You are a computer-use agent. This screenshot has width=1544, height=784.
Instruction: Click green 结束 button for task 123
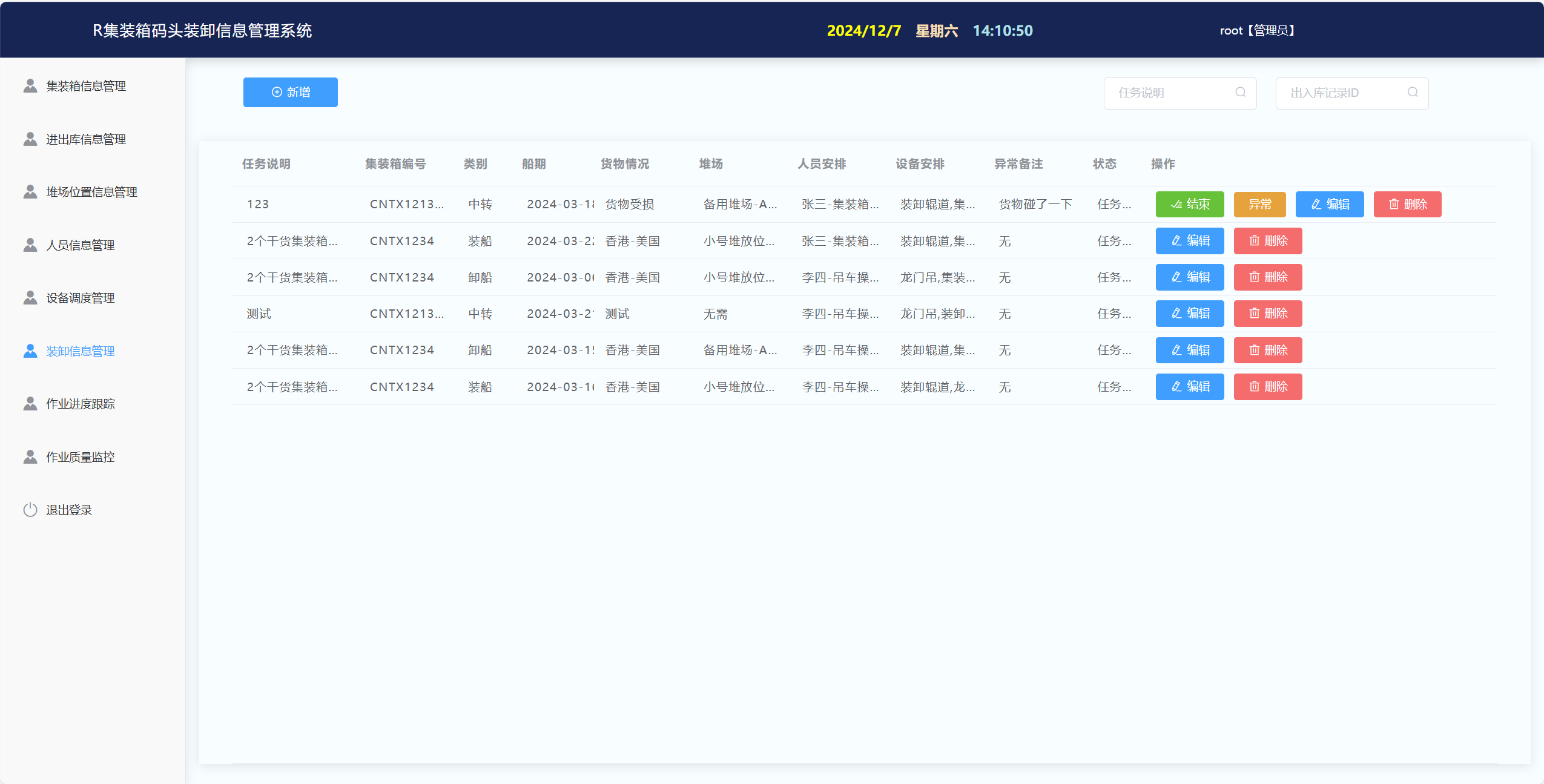1189,204
